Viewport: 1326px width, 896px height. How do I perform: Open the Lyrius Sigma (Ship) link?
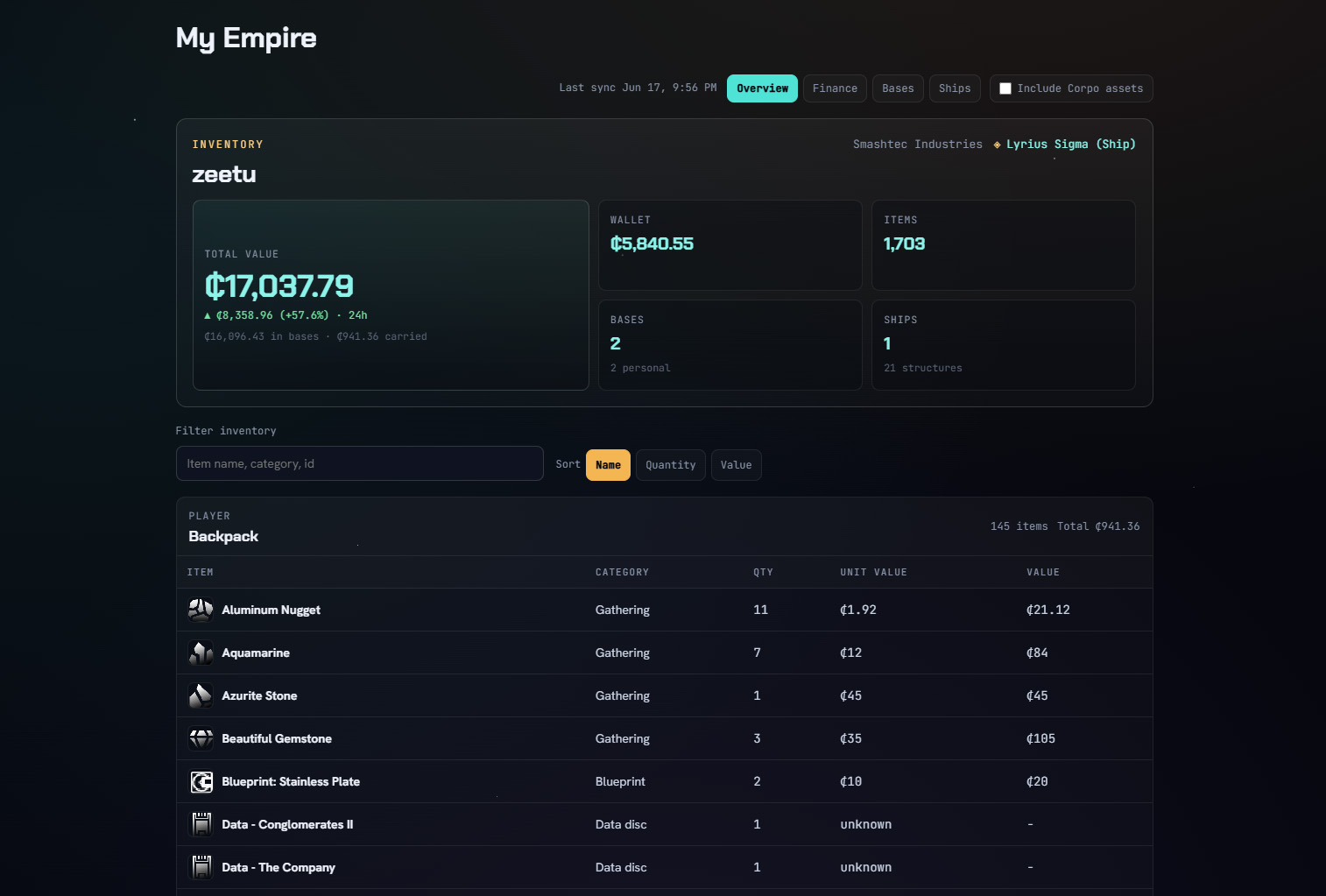tap(1070, 145)
